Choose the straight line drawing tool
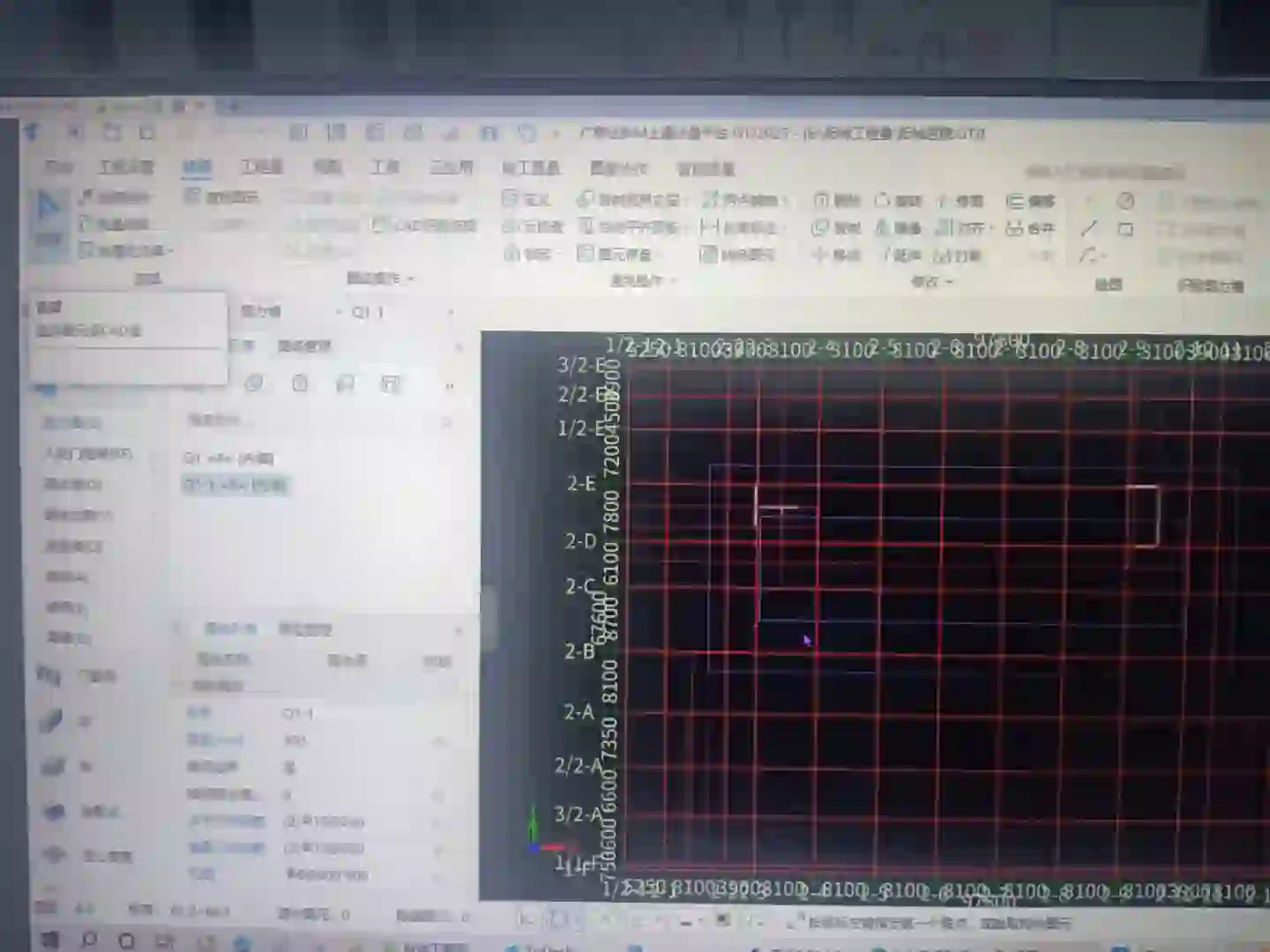 tap(1090, 228)
